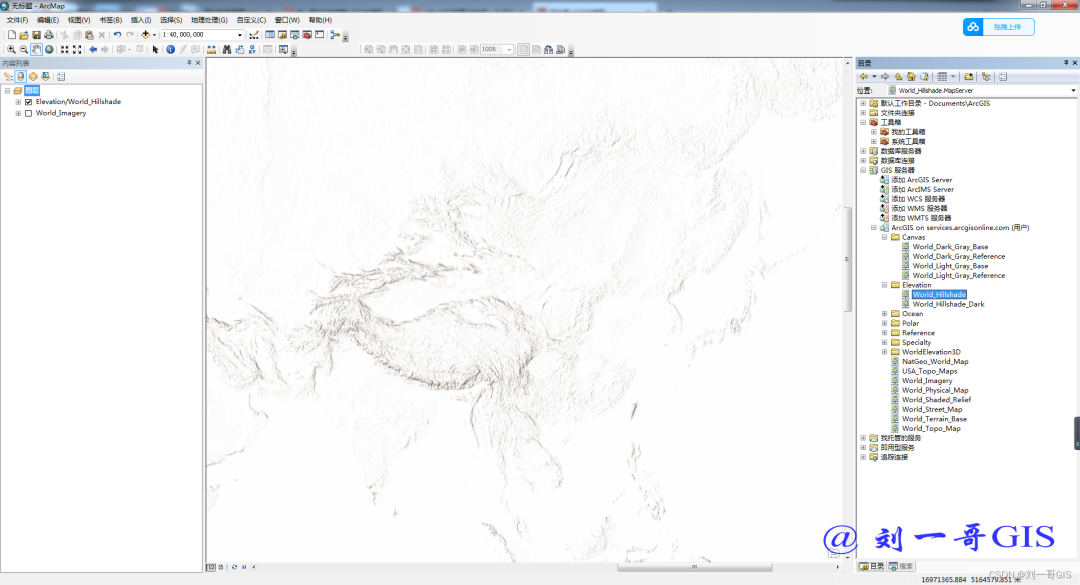Select World_Topo_Map service
The image size is (1080, 585).
[x=931, y=429]
